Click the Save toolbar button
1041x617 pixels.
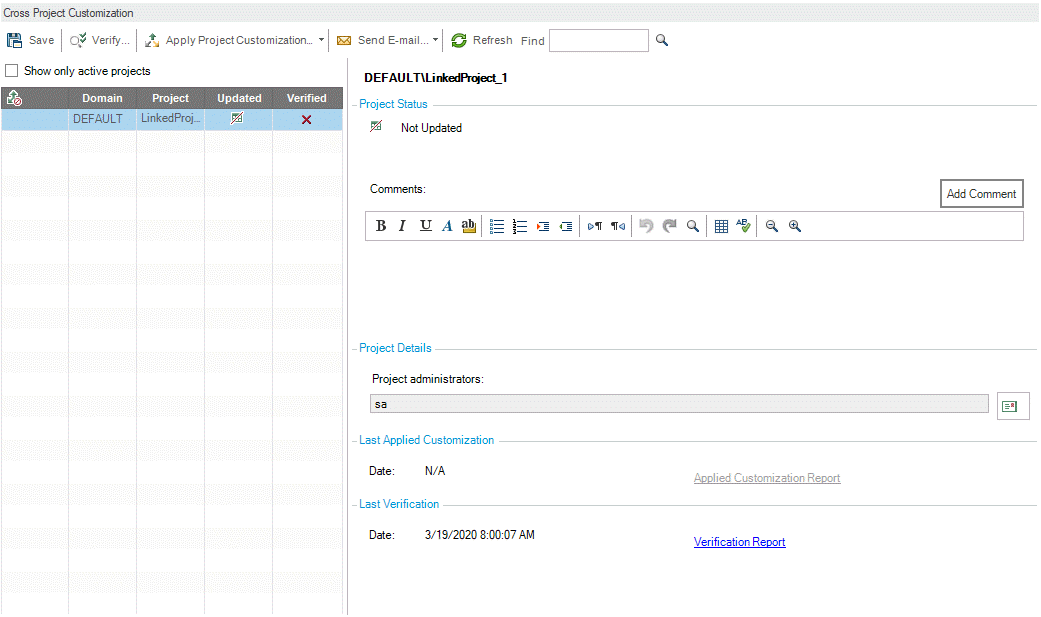click(31, 41)
